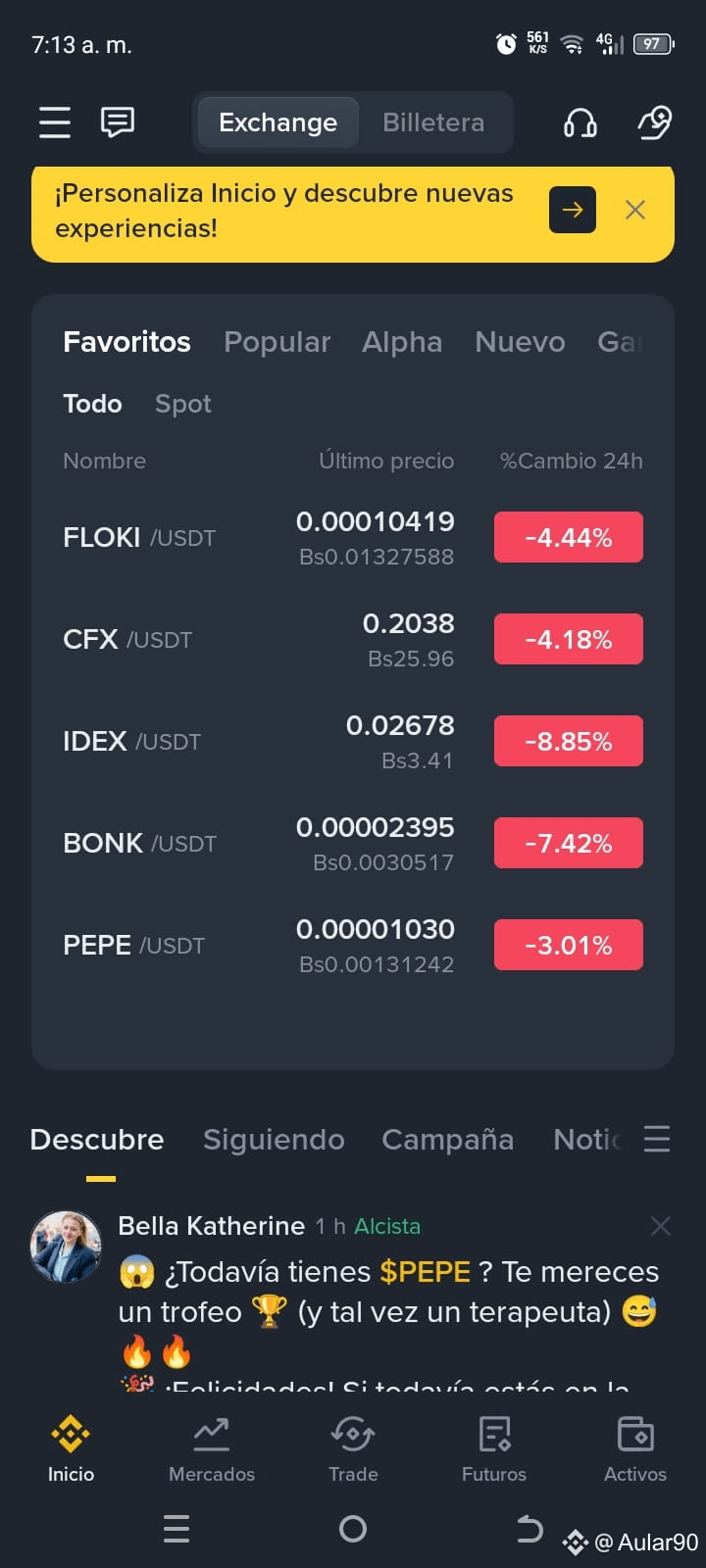Tap the $PEPE link in post
The width and height of the screenshot is (706, 1568).
(x=426, y=1272)
